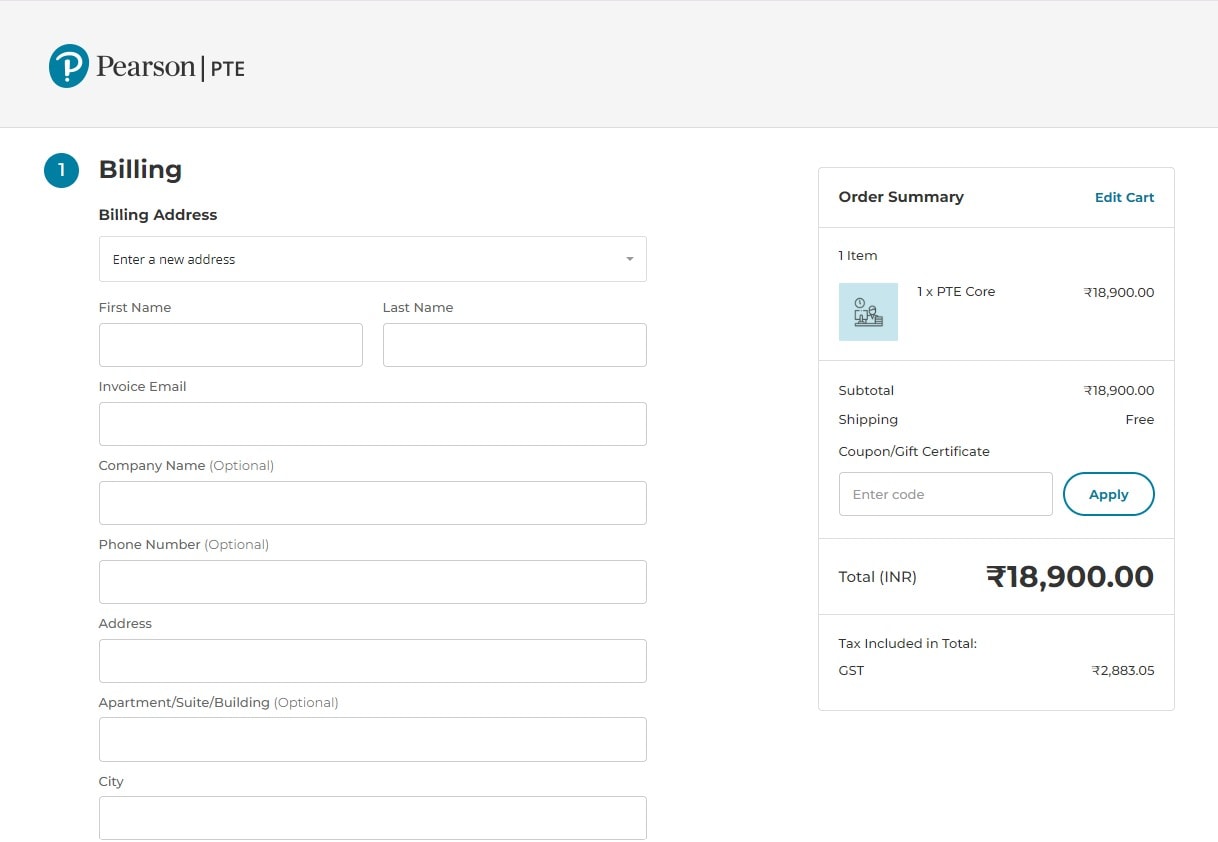Image resolution: width=1218 pixels, height=842 pixels.
Task: Click the 'Coupon/Gift Certificate' label
Action: tap(914, 451)
